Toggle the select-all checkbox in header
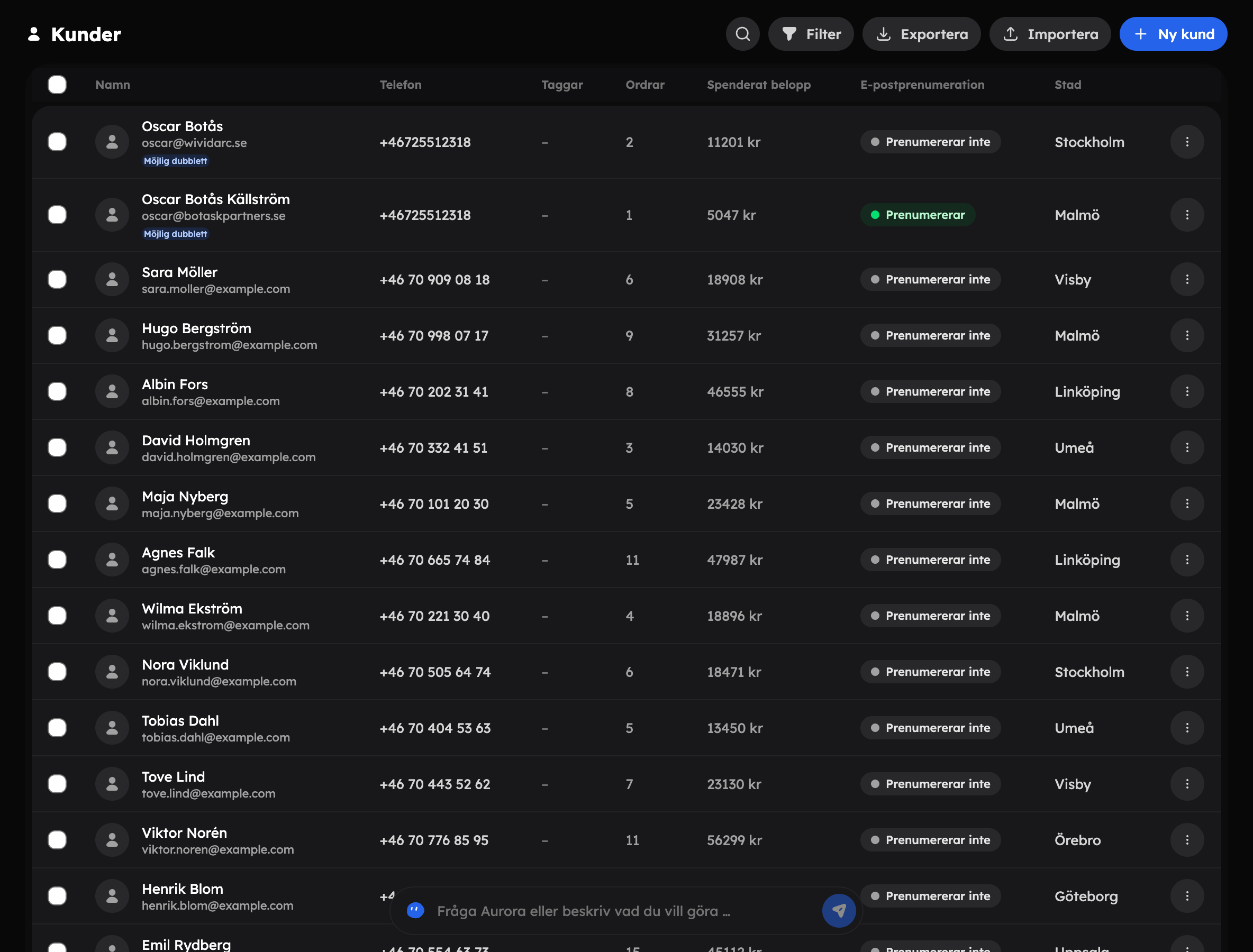The width and height of the screenshot is (1253, 952). 57,85
